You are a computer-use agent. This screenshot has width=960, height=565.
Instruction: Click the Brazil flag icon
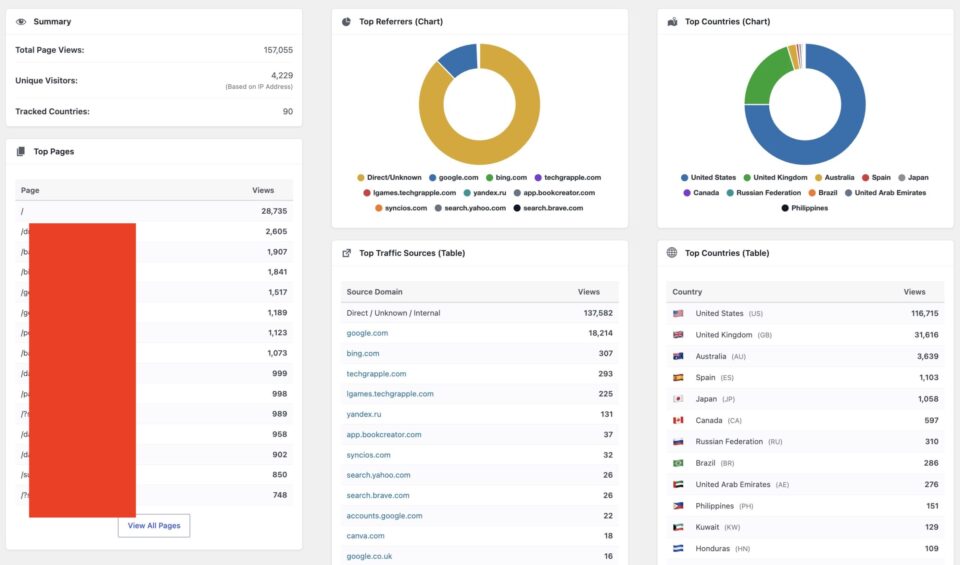coord(678,463)
